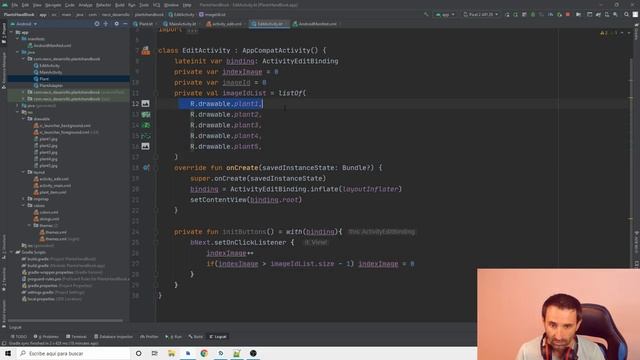Click the class gutter icon on line 7
The image size is (640, 360).
tap(145, 51)
